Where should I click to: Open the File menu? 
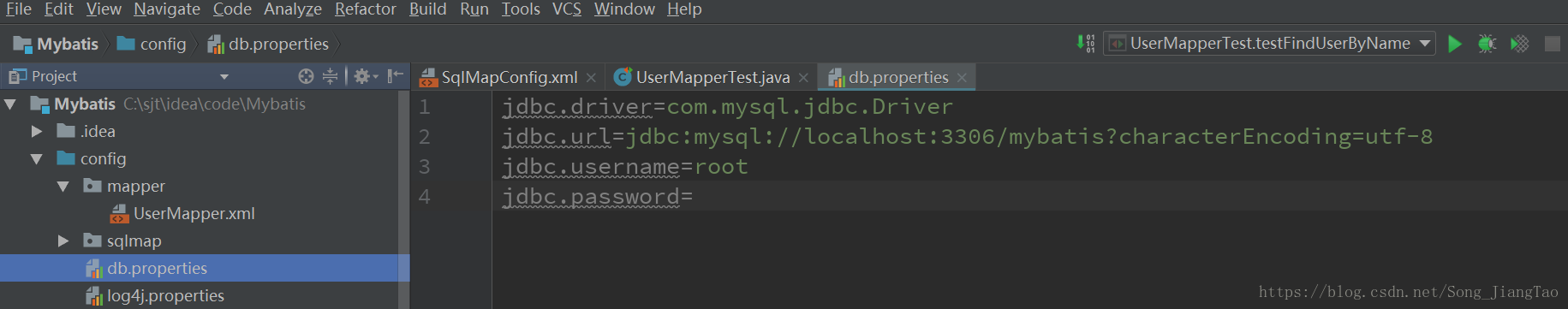coord(19,9)
